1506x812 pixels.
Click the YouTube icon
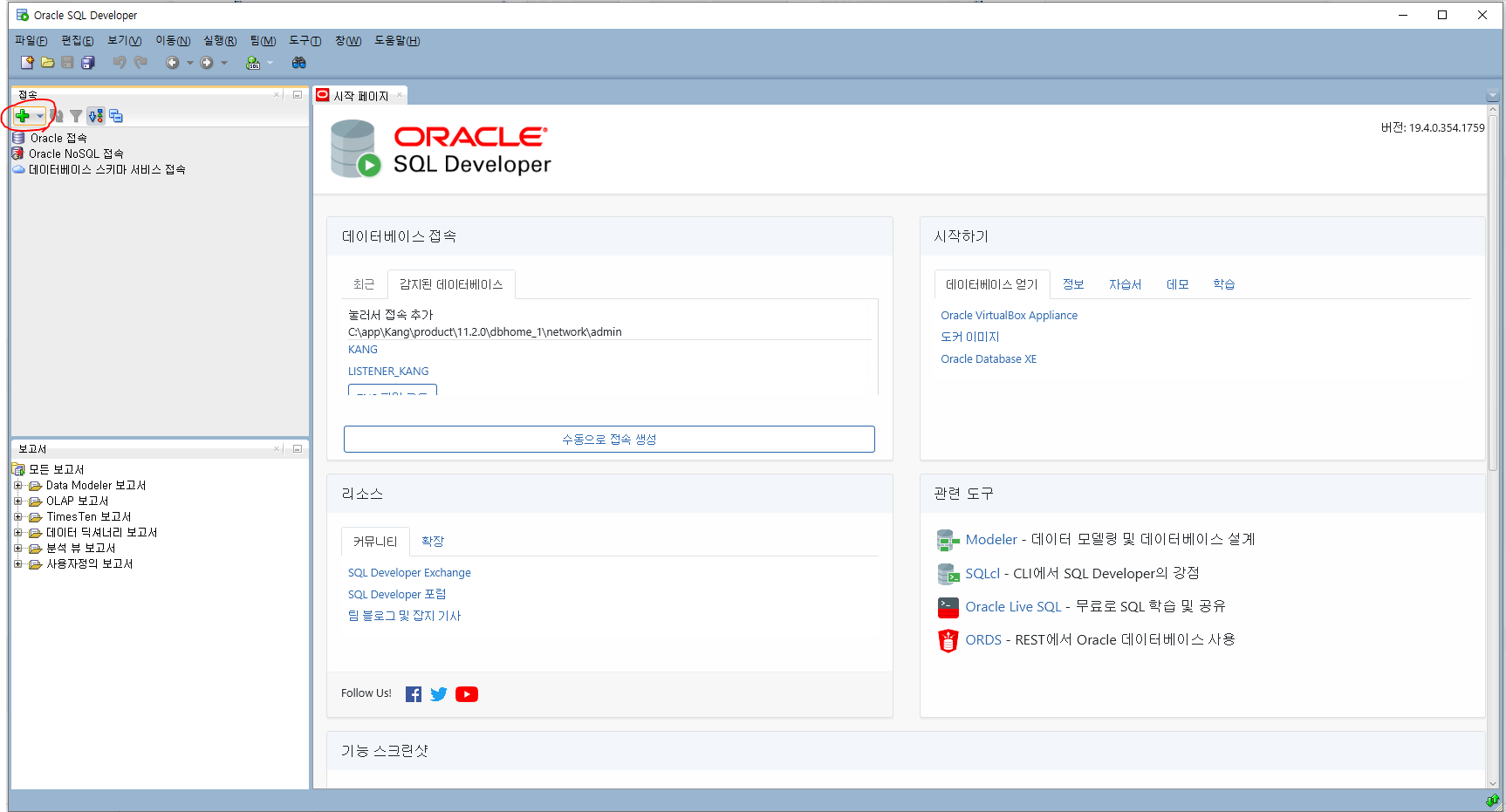[x=467, y=694]
